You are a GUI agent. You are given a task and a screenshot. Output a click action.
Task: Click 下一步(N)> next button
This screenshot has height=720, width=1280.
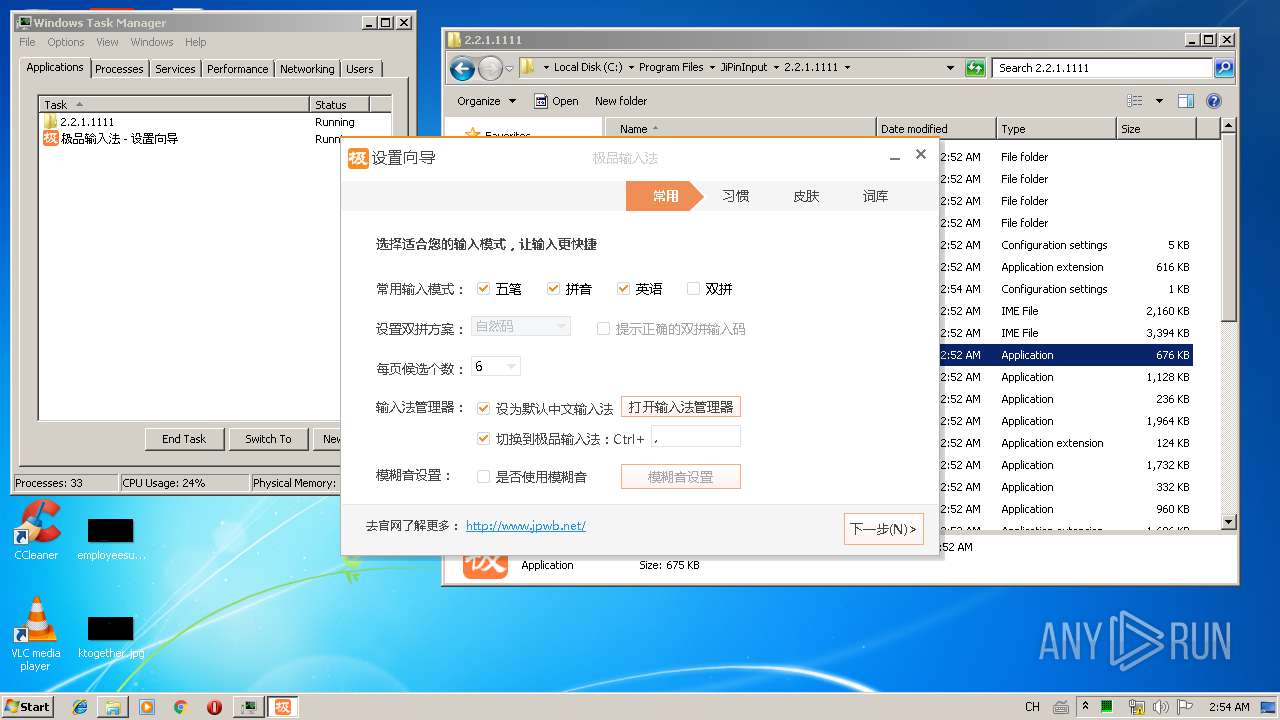tap(884, 529)
